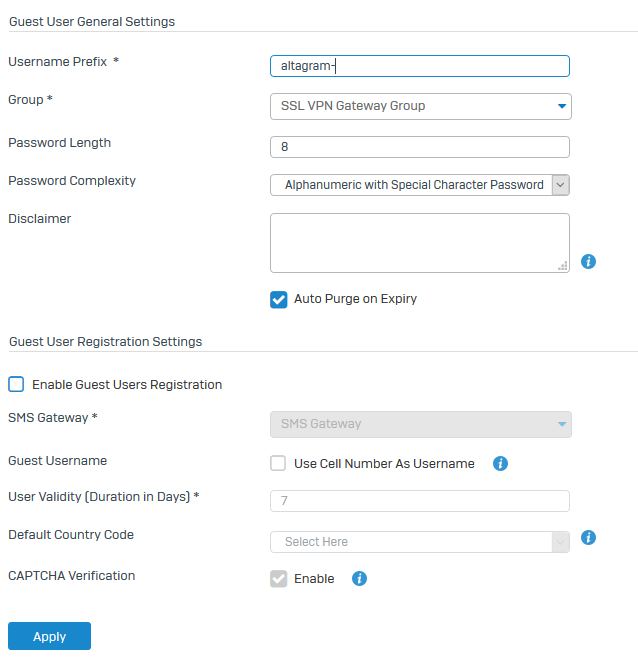Click inside the Disclaimer text area
Screen dimensions: 638x658
pos(420,242)
